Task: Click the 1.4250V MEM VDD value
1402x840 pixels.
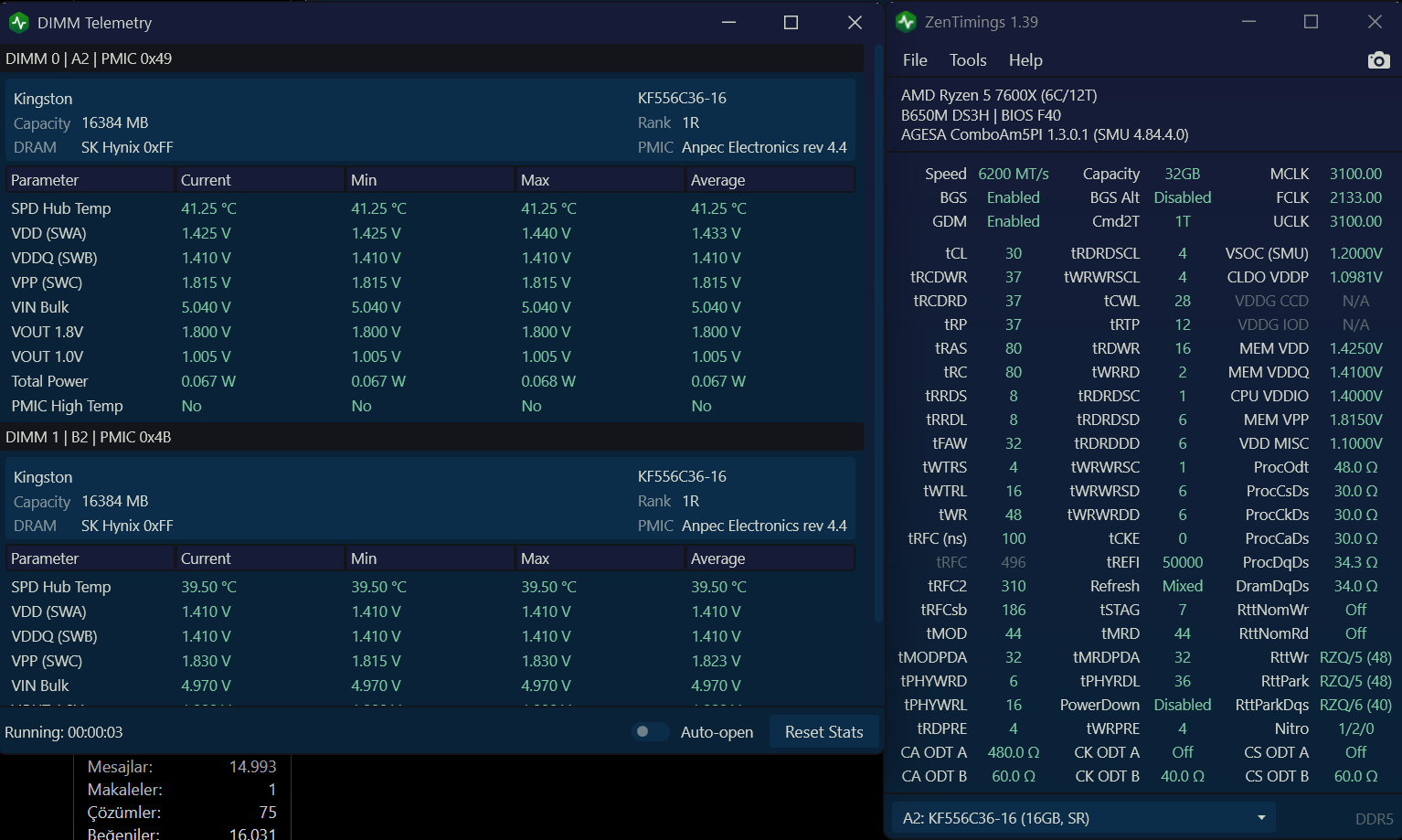Action: pos(1355,348)
